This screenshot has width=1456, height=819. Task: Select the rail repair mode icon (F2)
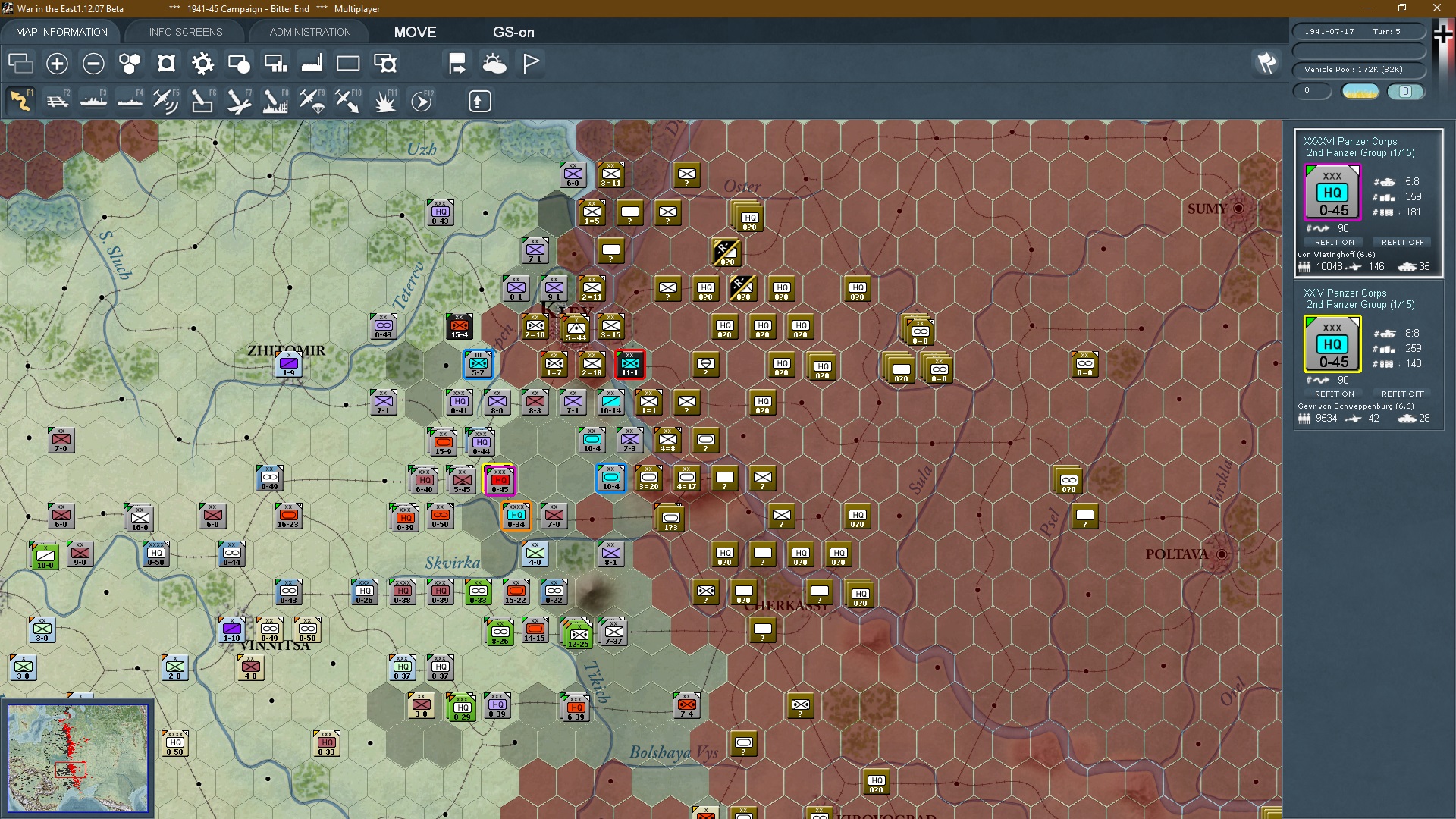click(57, 101)
